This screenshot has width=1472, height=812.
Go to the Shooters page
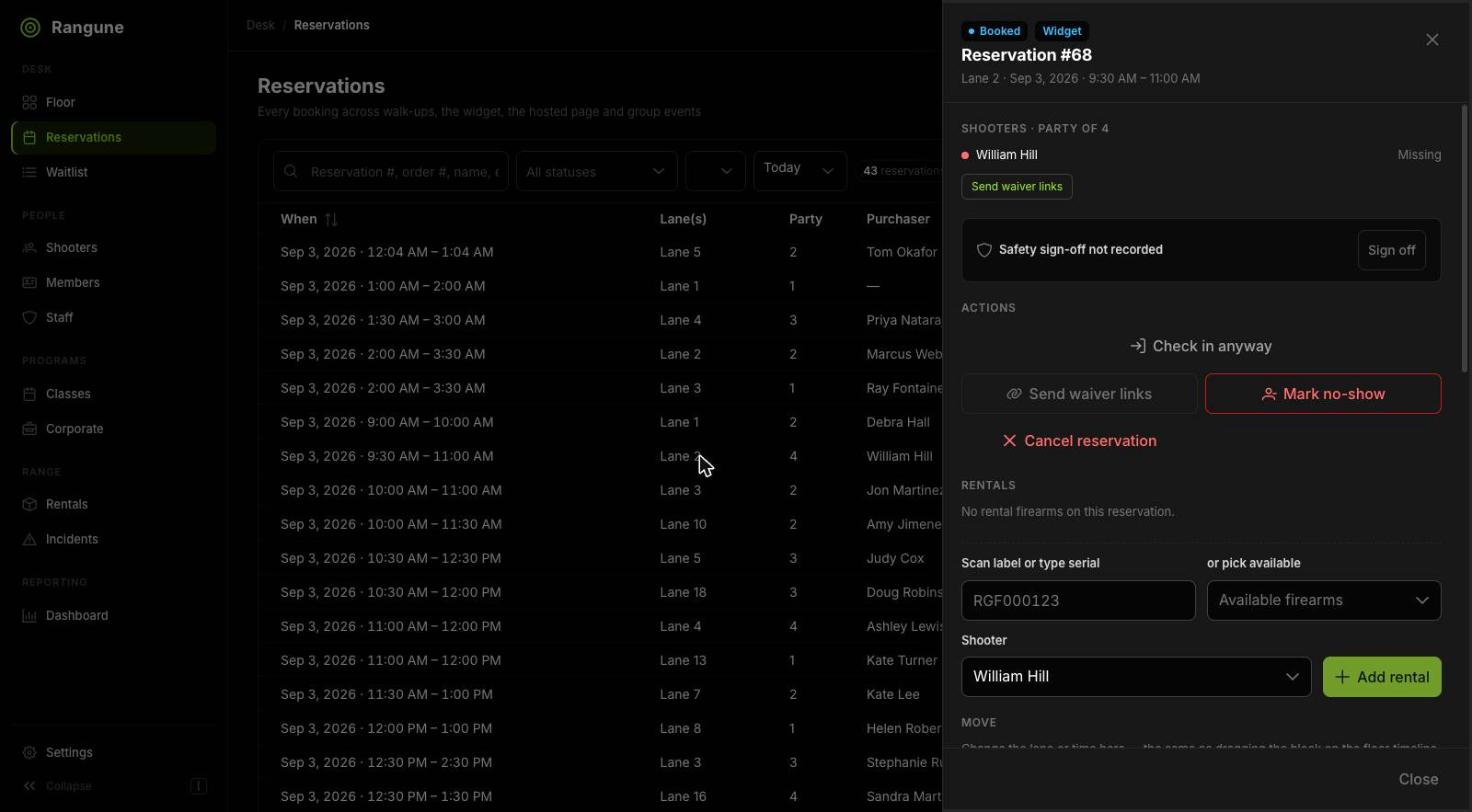tap(113, 247)
